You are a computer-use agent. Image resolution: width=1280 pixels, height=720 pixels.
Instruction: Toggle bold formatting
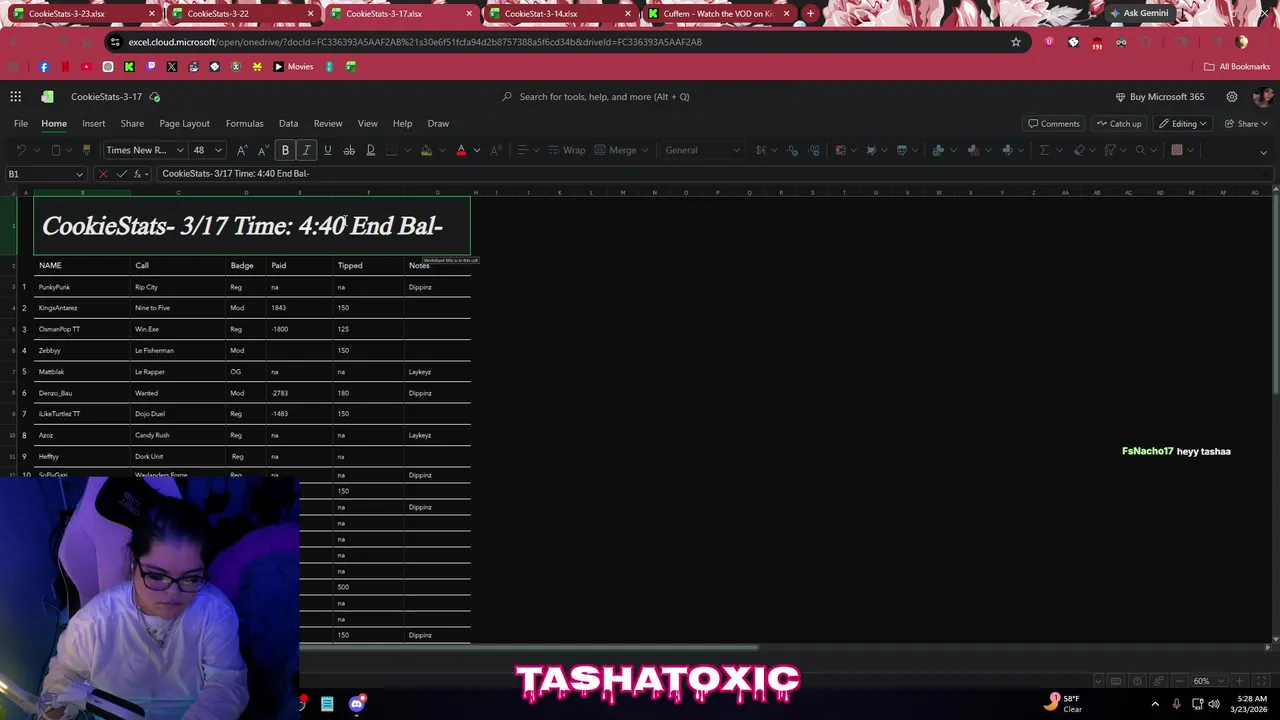pos(285,150)
